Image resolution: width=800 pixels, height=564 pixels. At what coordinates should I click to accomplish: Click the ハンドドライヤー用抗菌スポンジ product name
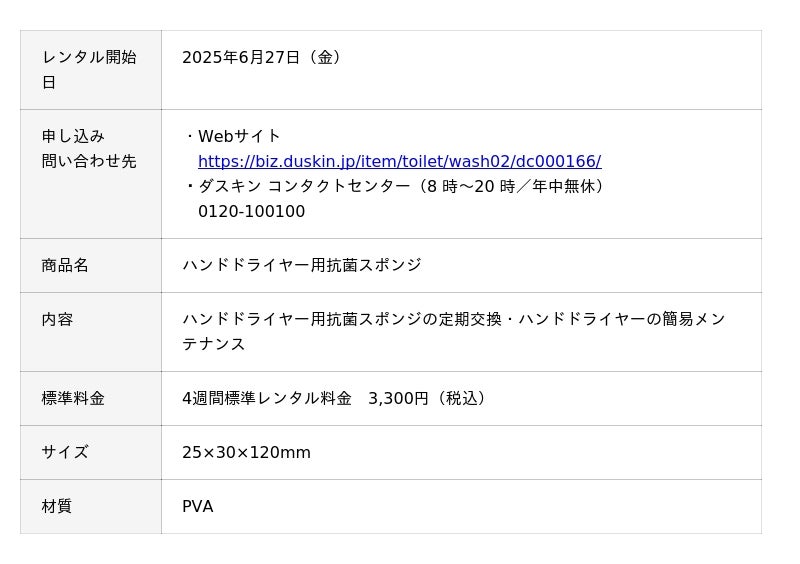pyautogui.click(x=302, y=265)
